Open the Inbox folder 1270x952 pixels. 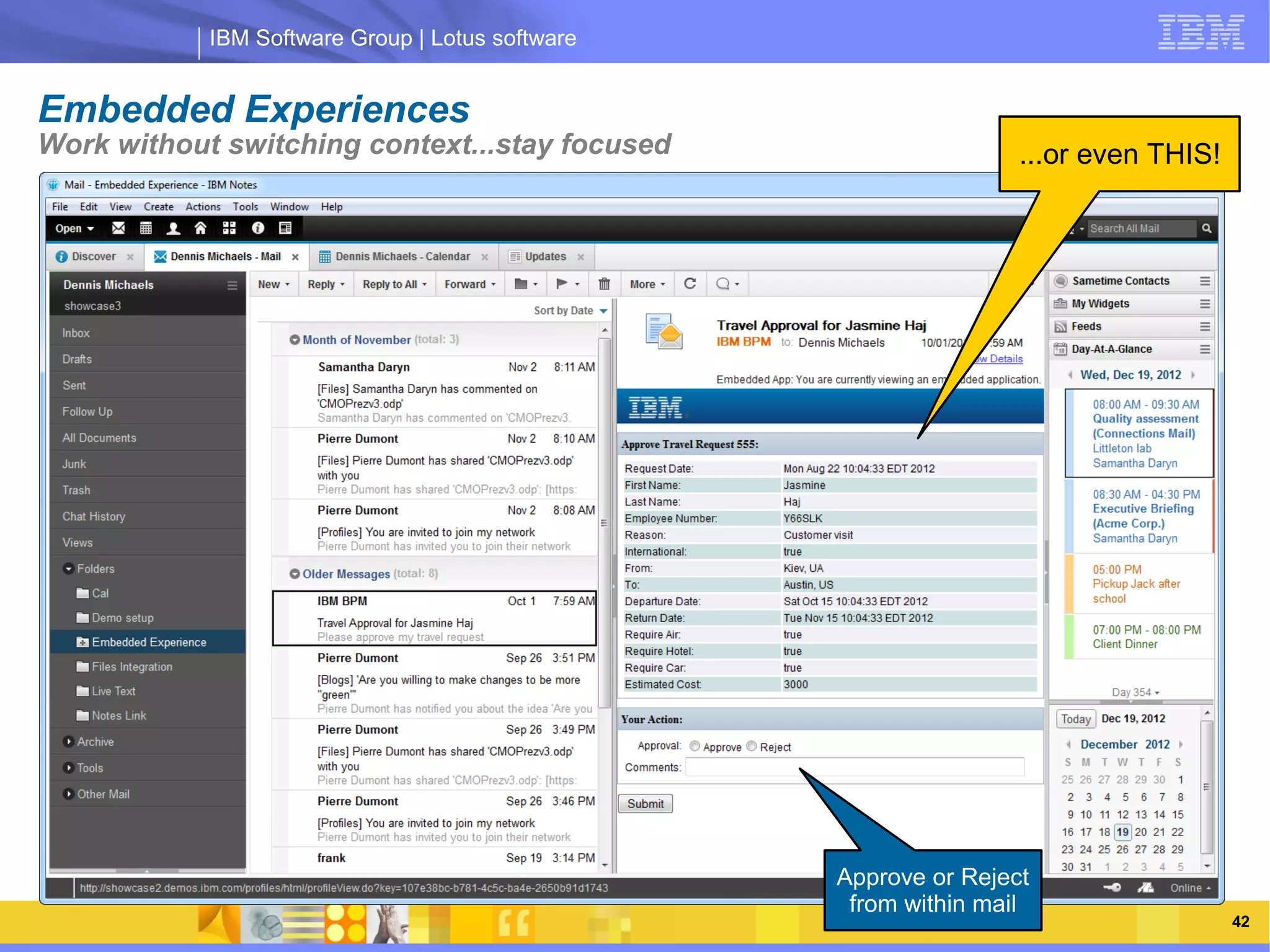148,333
